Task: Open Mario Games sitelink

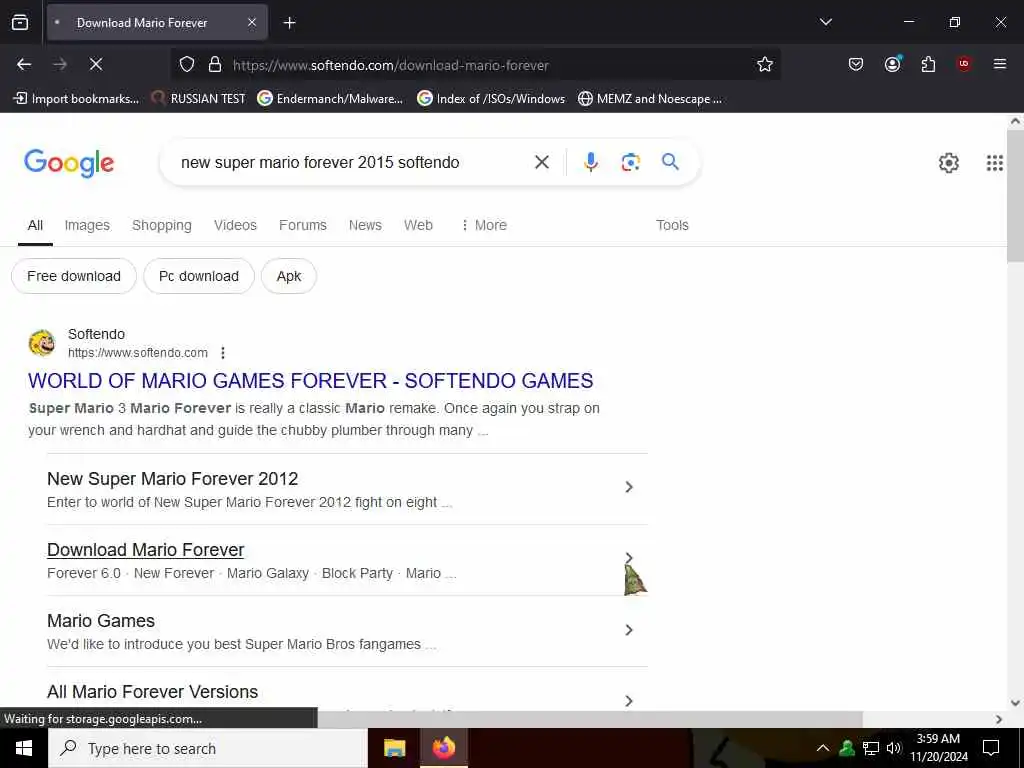Action: pos(101,621)
